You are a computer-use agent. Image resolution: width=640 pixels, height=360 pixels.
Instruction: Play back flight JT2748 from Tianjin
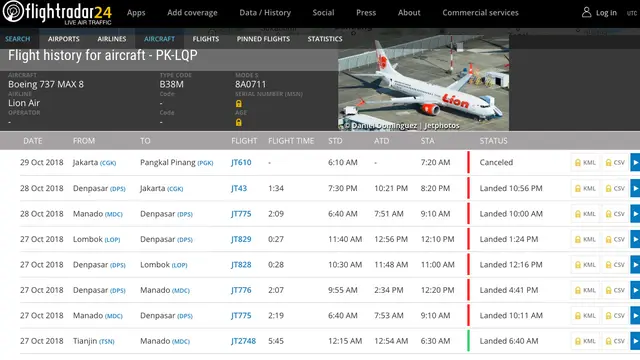pyautogui.click(x=635, y=341)
